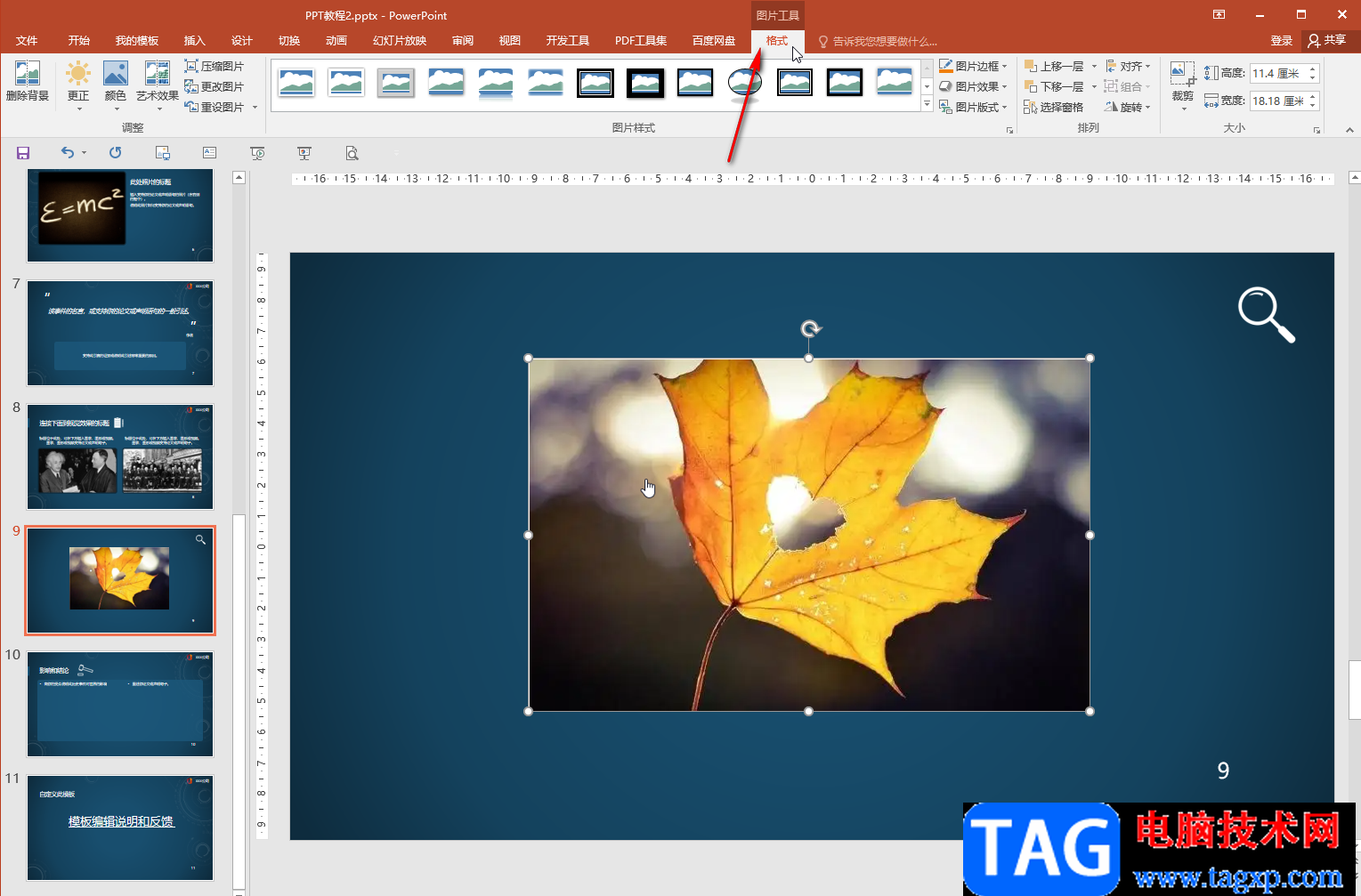Click the Crop (裁剪) tool icon
1361x896 pixels.
click(1182, 73)
